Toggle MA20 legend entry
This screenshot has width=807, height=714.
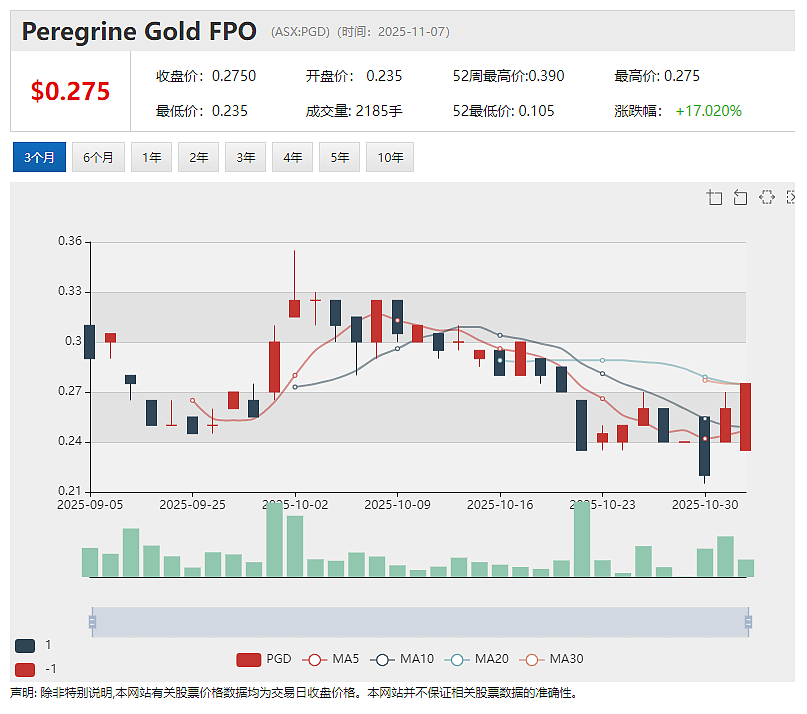coord(477,659)
